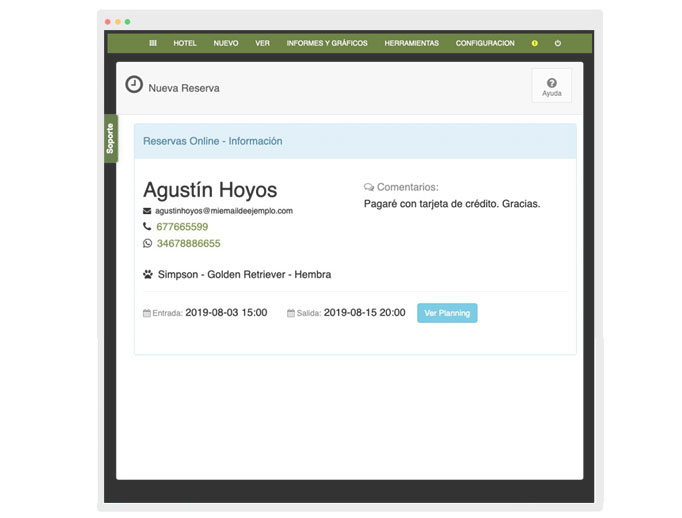Click the clock icon beside Nueva Reserva
Image resolution: width=682 pixels, height=518 pixels.
[134, 85]
